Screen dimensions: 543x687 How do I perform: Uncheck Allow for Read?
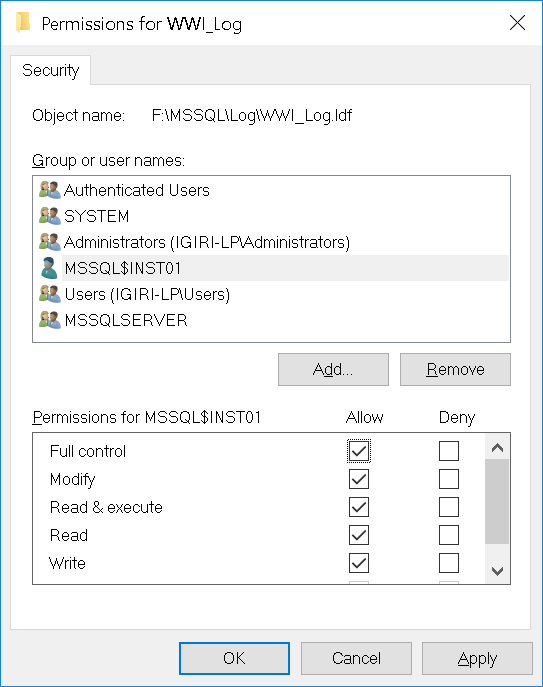point(359,535)
